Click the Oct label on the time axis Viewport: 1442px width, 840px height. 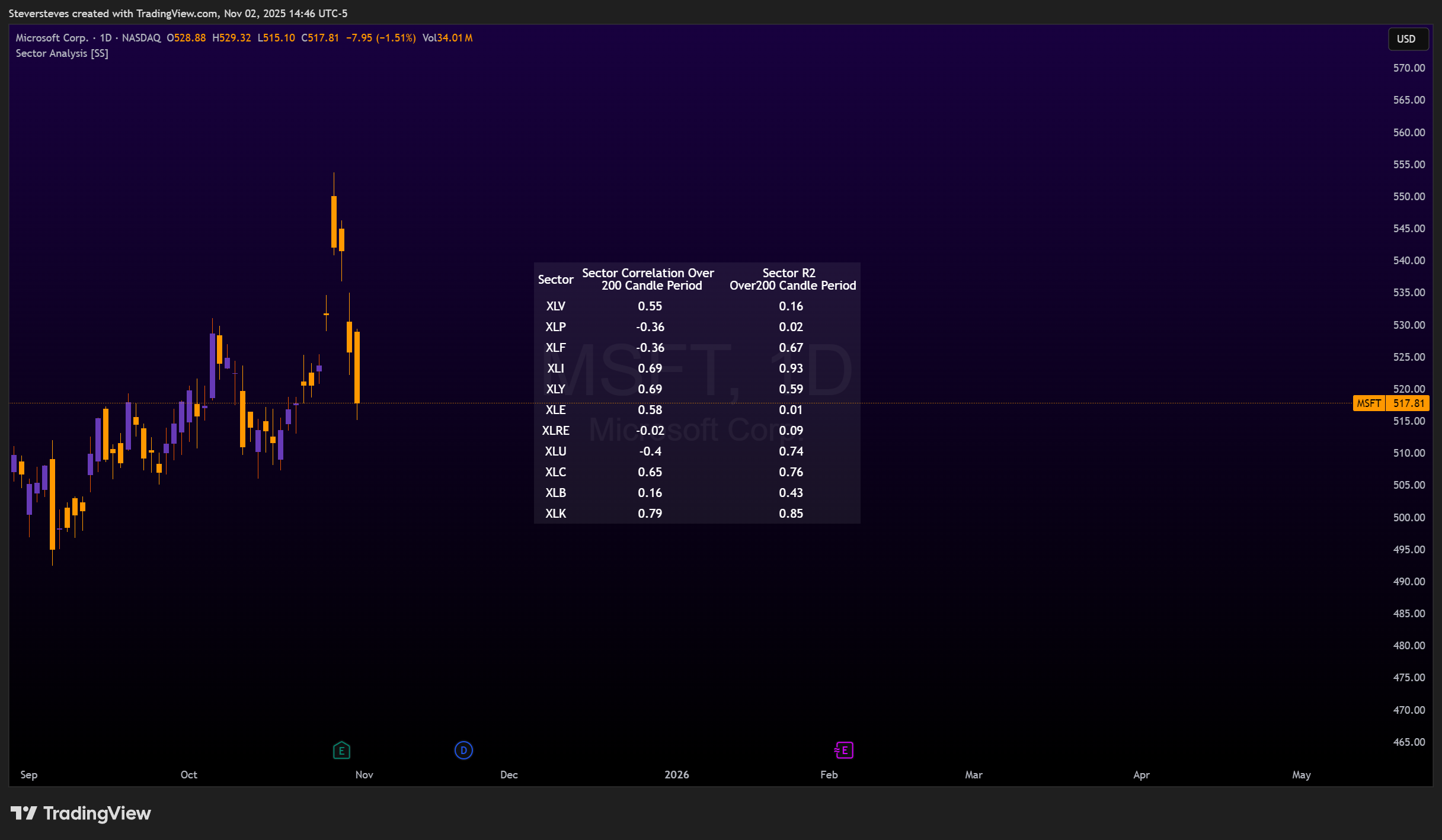pos(189,775)
